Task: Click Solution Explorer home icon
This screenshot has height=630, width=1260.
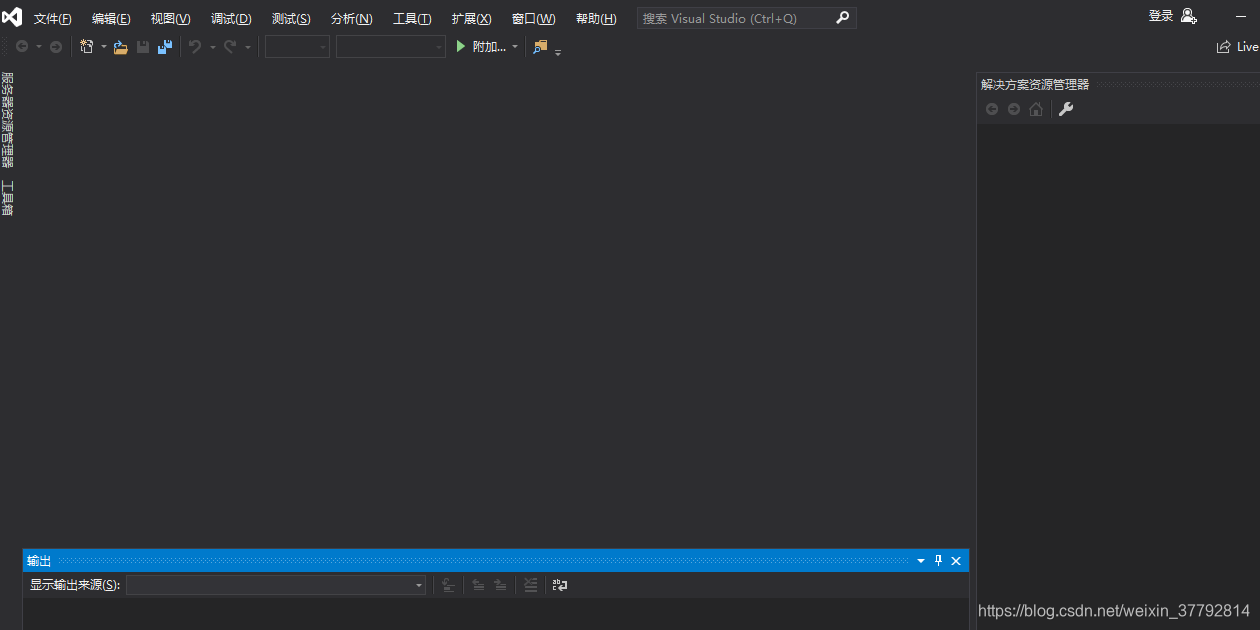Action: click(x=1036, y=109)
